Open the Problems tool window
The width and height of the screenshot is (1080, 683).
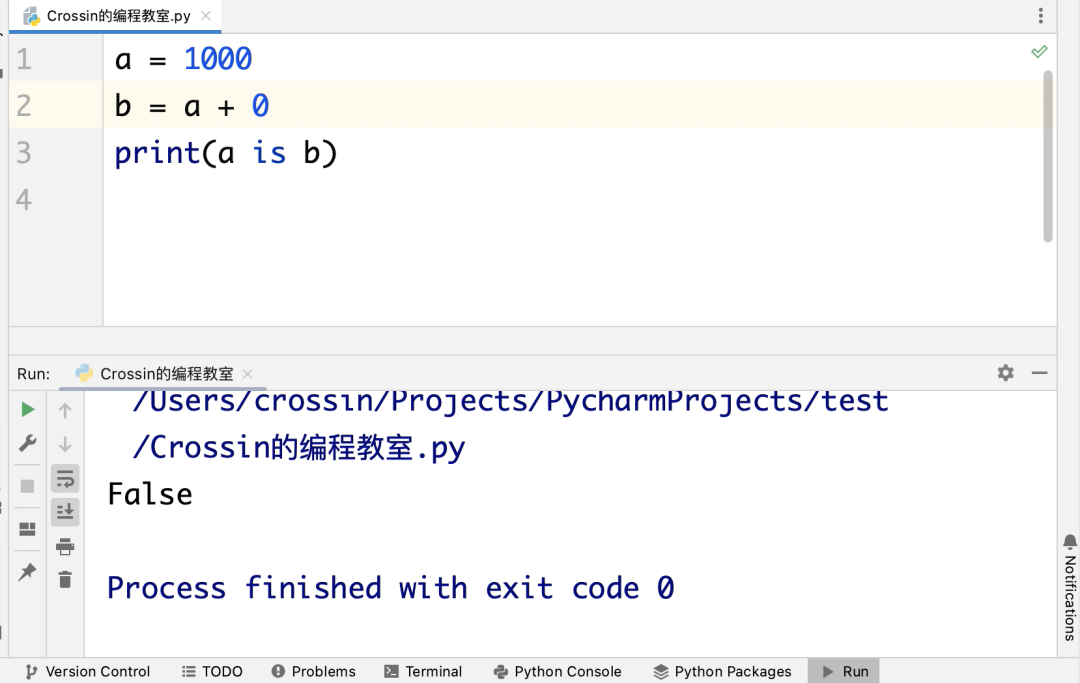pos(314,671)
